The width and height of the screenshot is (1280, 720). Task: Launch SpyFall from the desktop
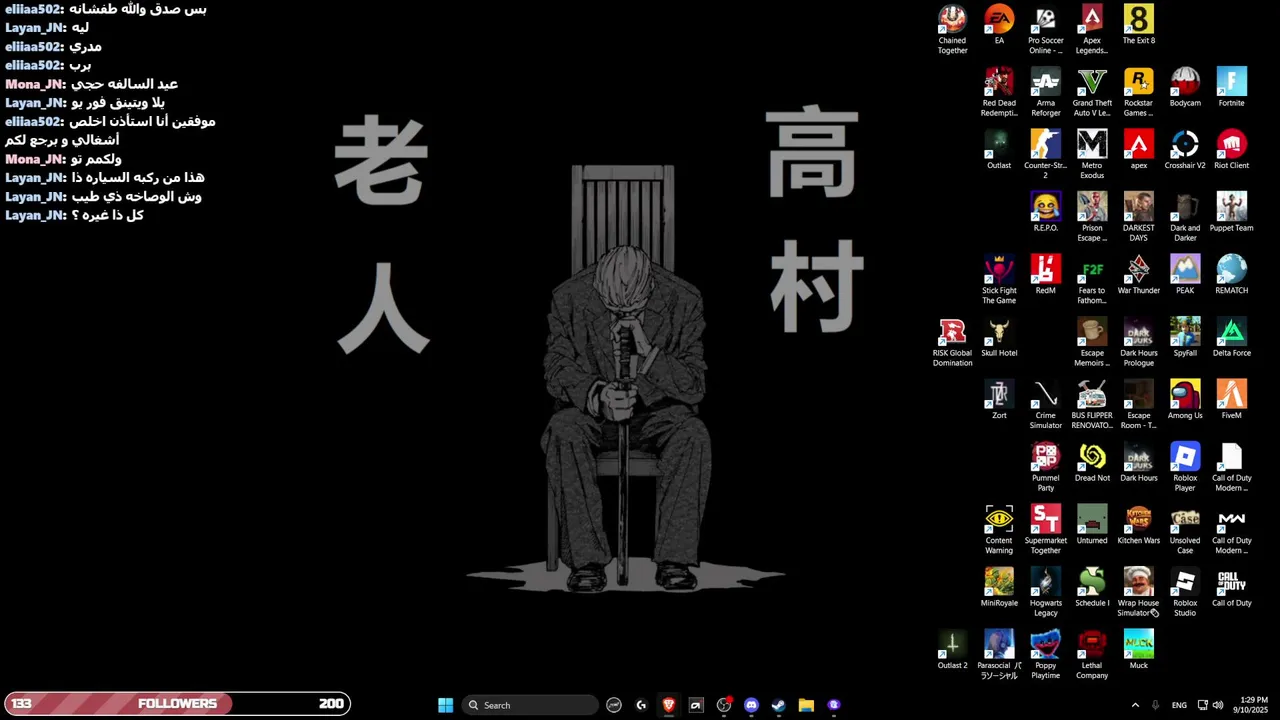coord(1185,338)
